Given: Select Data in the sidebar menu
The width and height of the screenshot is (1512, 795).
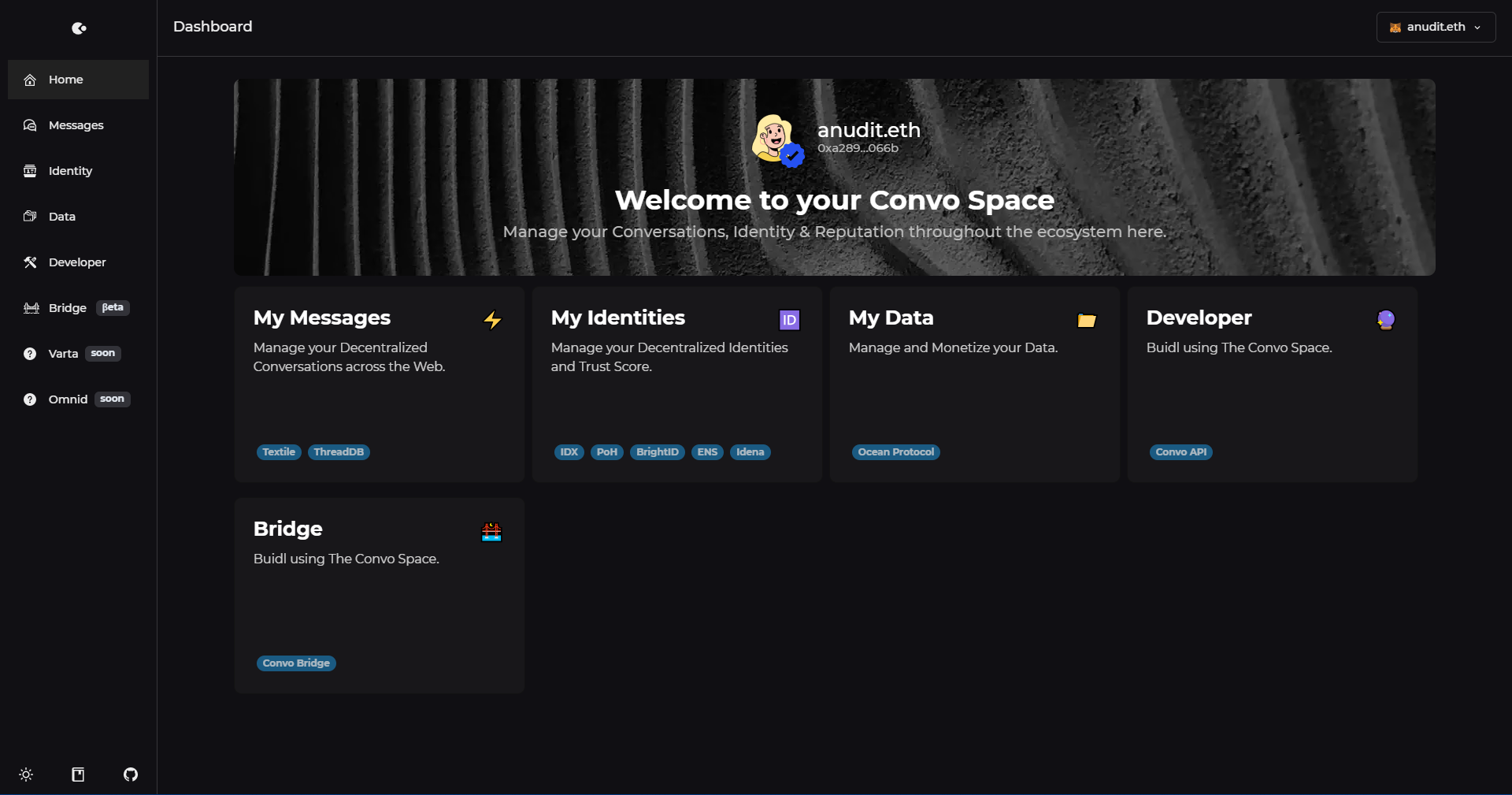Looking at the screenshot, I should point(78,217).
